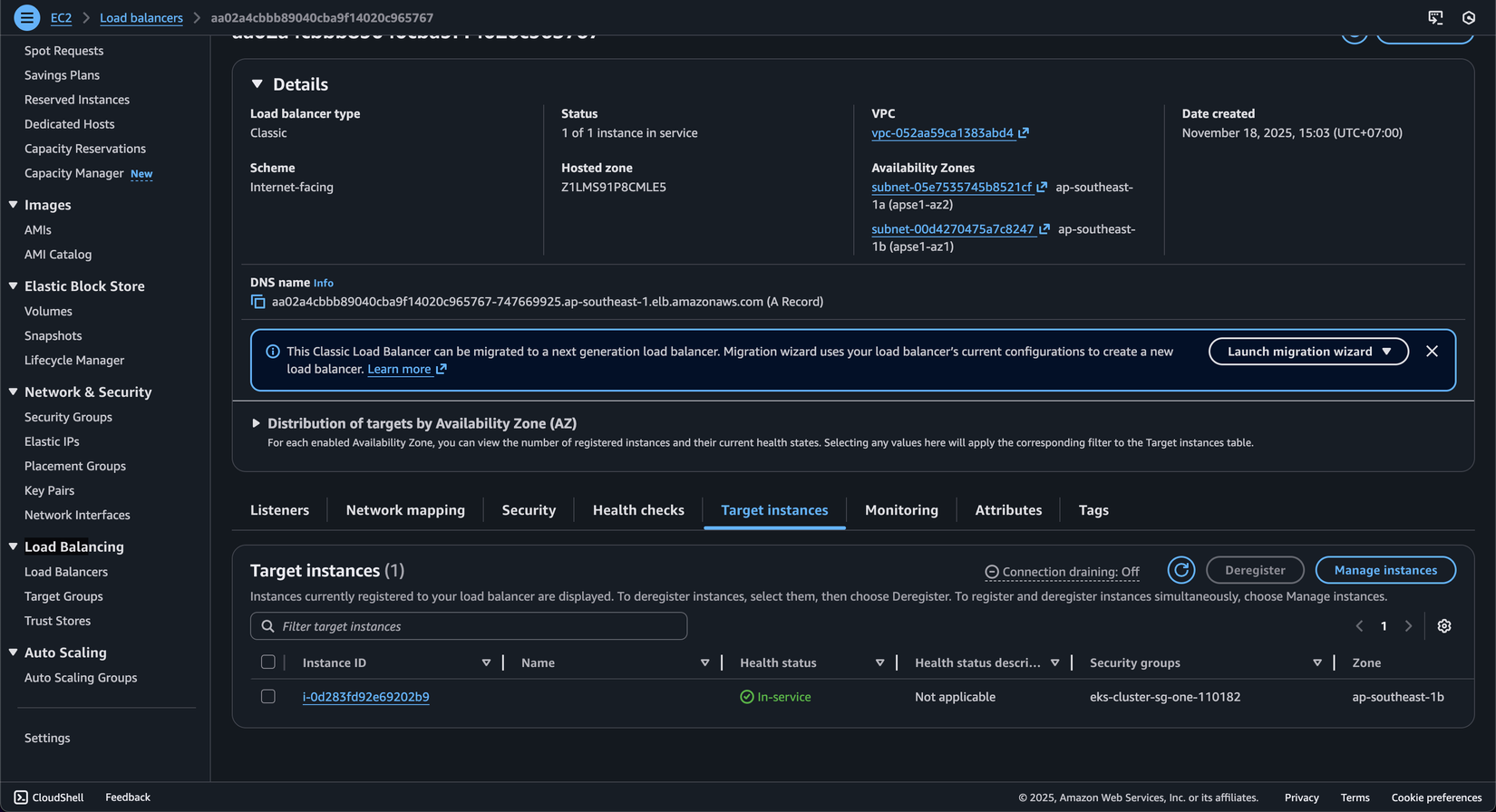
Task: Open the Health checks tab
Action: click(638, 510)
